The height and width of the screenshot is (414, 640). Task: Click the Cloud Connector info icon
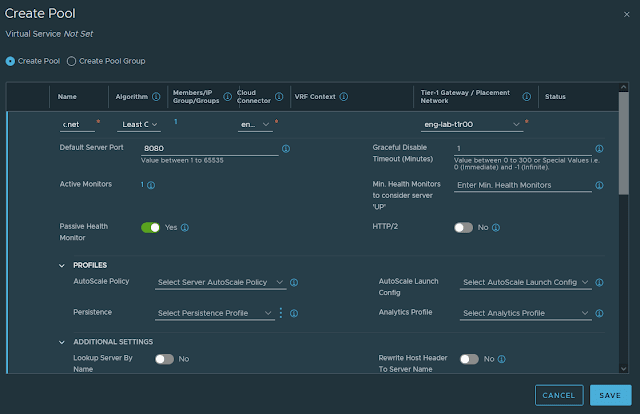point(279,97)
